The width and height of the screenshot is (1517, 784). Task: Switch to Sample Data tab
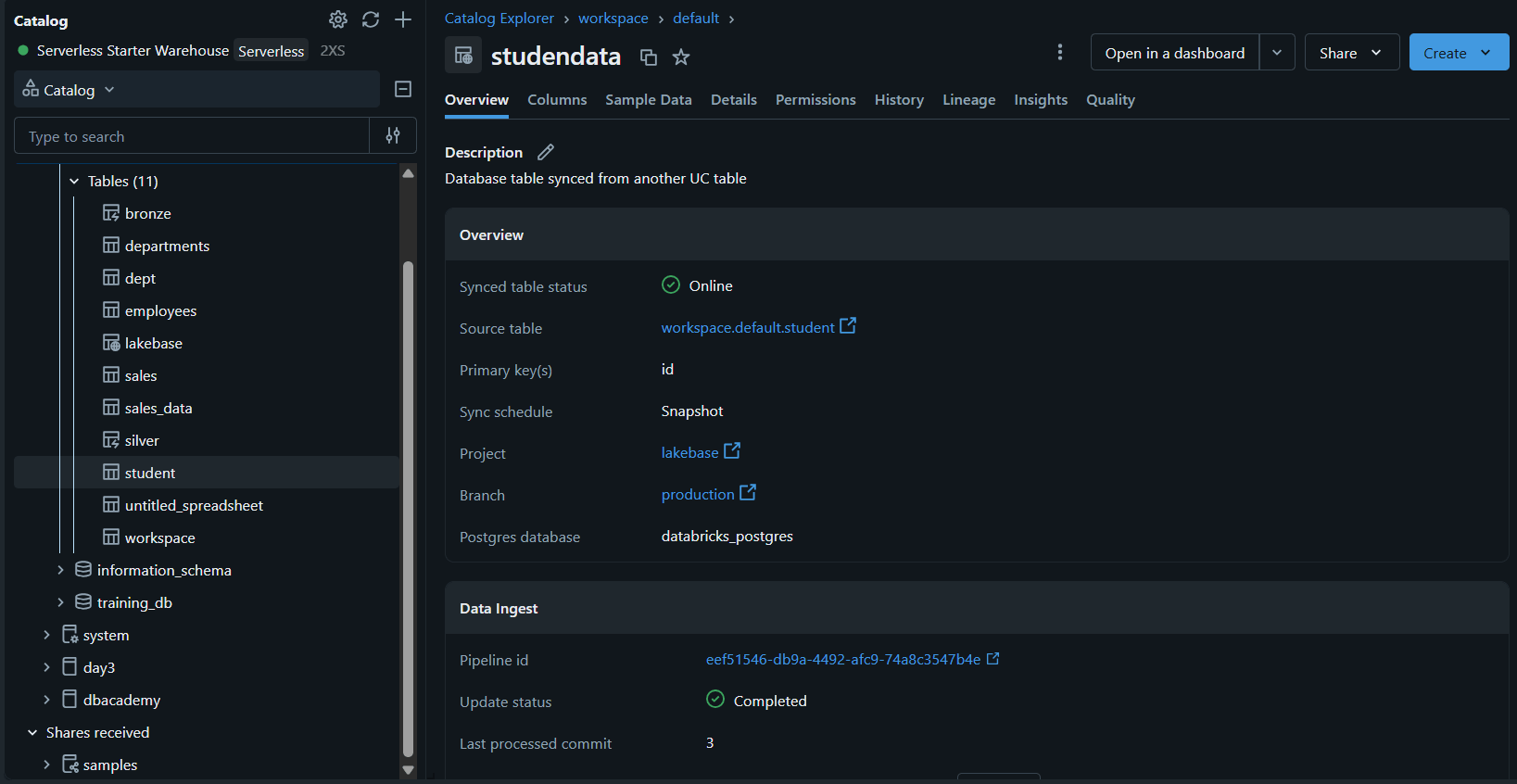pos(649,99)
